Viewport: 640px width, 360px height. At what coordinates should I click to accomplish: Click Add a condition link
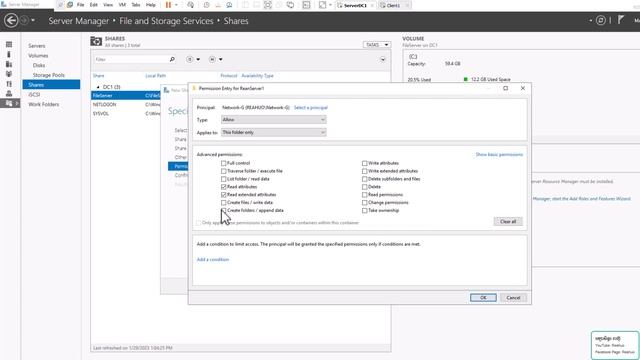[x=213, y=259]
